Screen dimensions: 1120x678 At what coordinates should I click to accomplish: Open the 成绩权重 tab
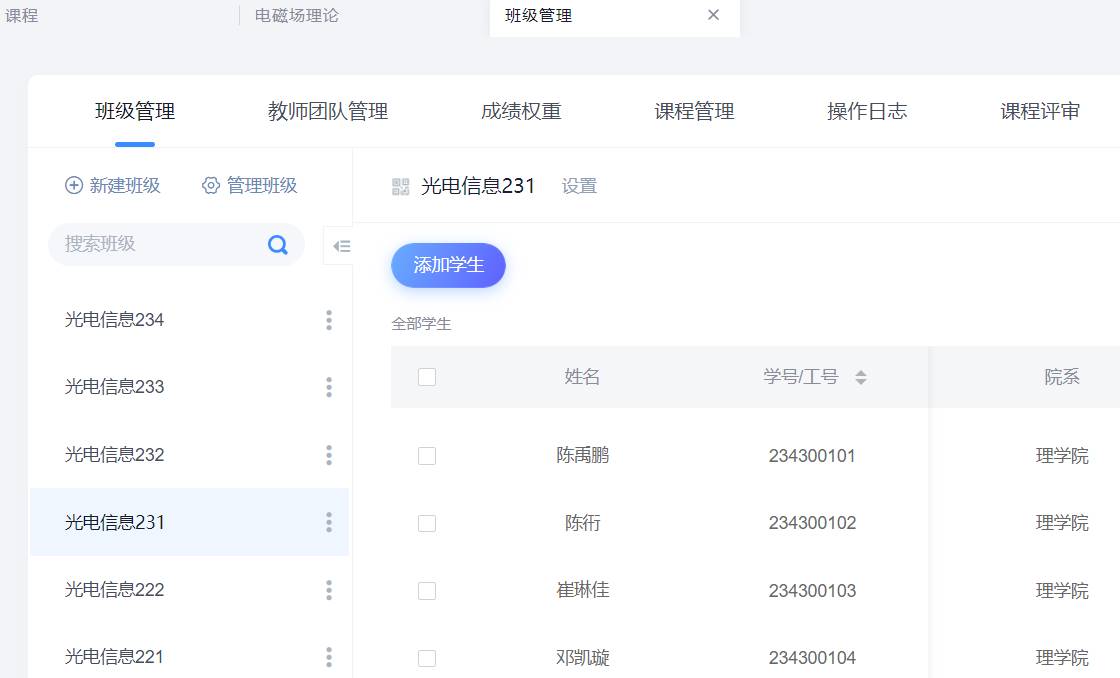[x=521, y=111]
